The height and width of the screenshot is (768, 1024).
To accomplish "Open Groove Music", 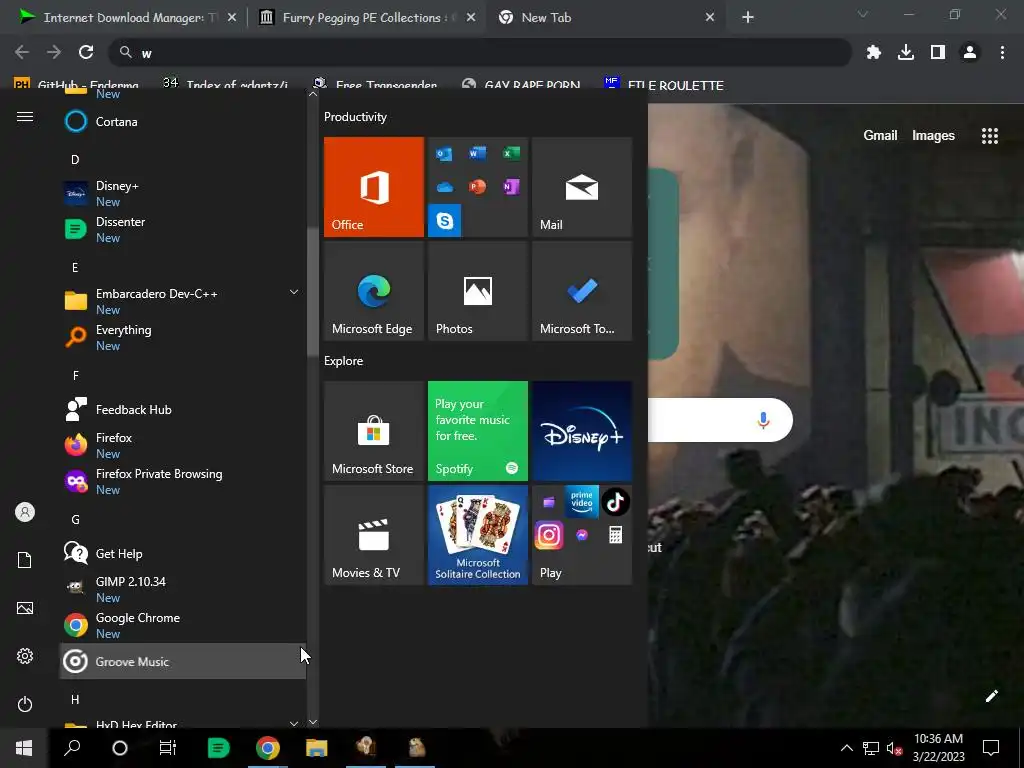I will [183, 661].
